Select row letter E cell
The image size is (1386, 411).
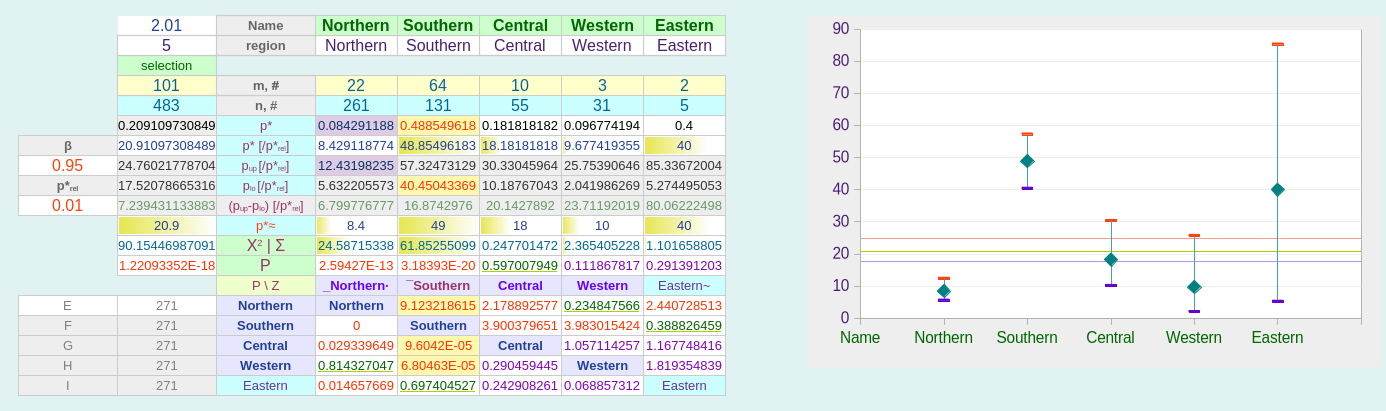click(x=68, y=306)
